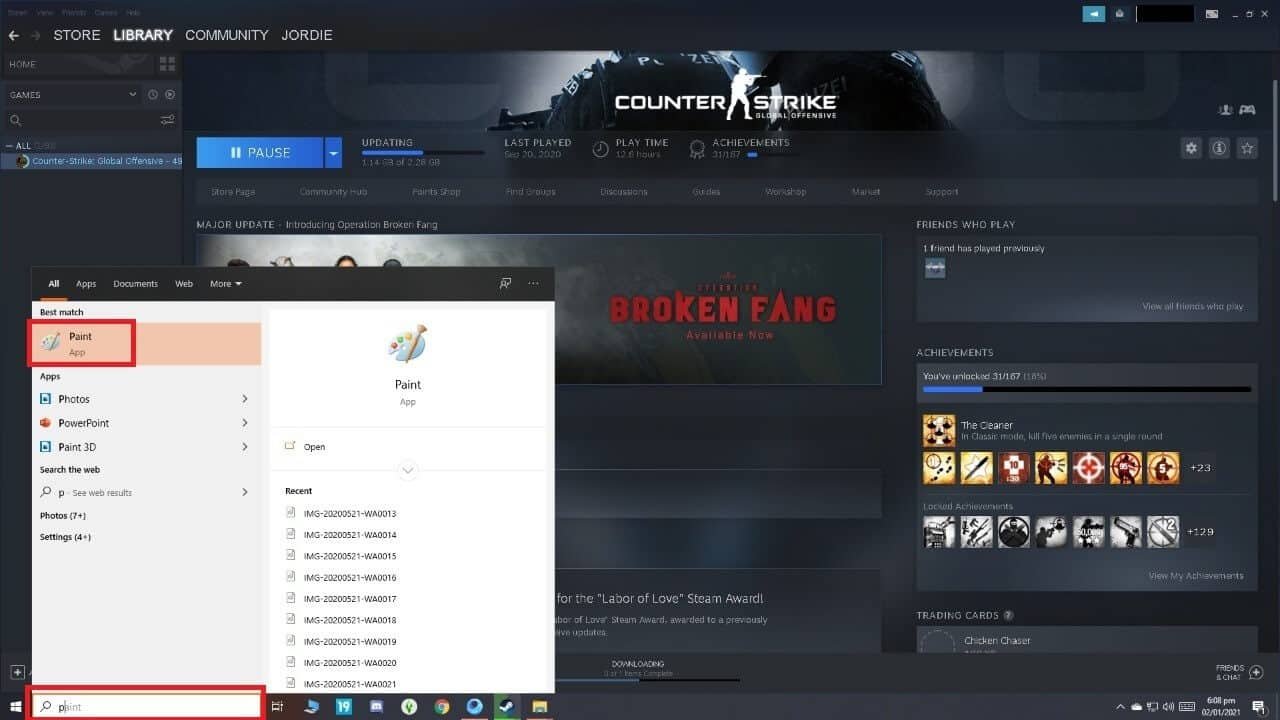Open Friends & Chat in Steam
Image resolution: width=1280 pixels, height=720 pixels.
click(1238, 672)
